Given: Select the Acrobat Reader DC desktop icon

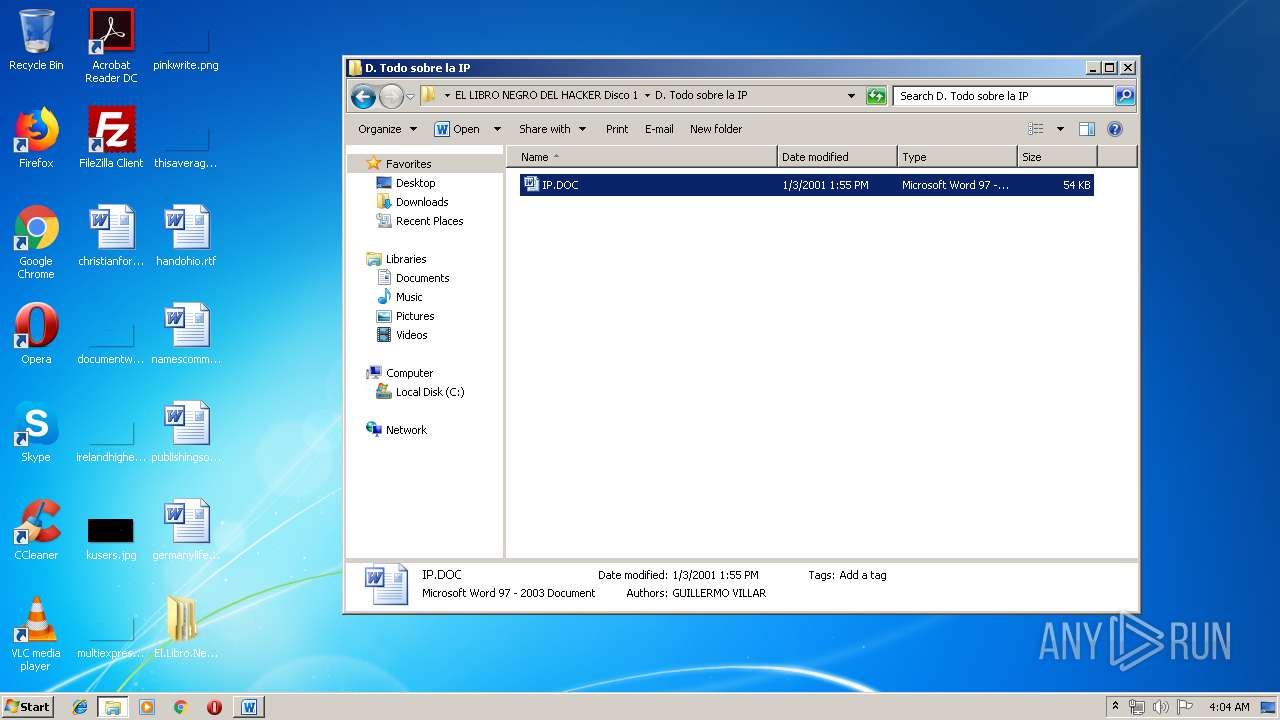Looking at the screenshot, I should tap(111, 46).
